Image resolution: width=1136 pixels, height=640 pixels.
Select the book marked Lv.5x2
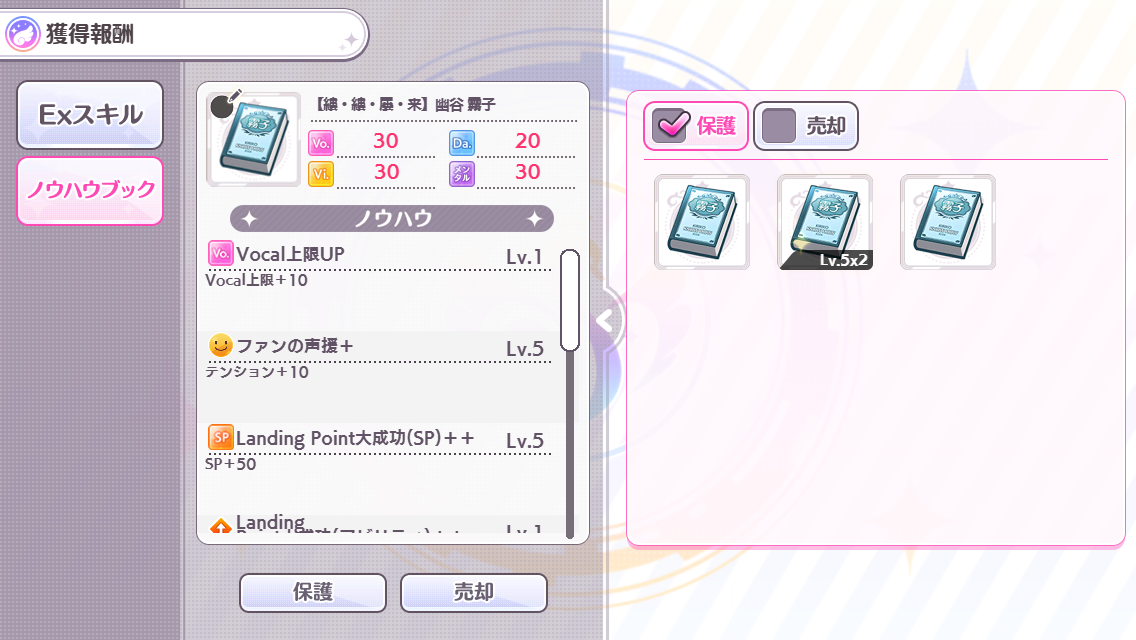tap(824, 222)
